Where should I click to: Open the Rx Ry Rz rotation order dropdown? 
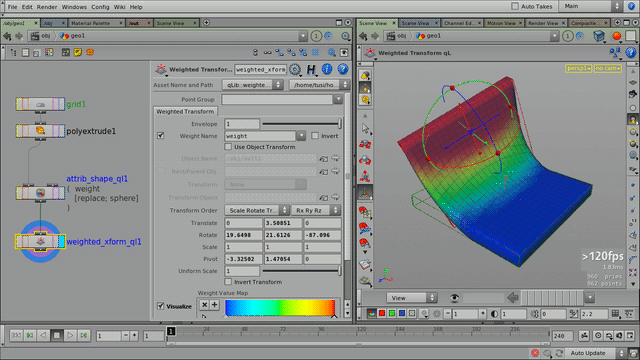pos(316,210)
